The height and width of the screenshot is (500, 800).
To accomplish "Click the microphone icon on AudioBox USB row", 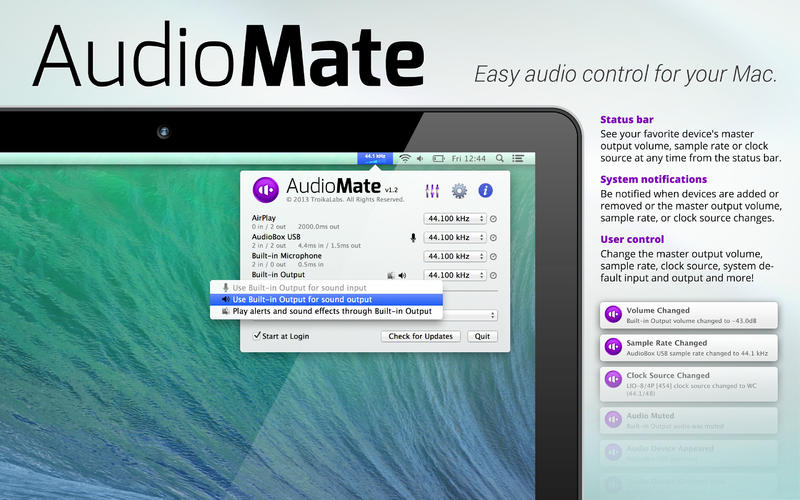I will click(x=413, y=238).
